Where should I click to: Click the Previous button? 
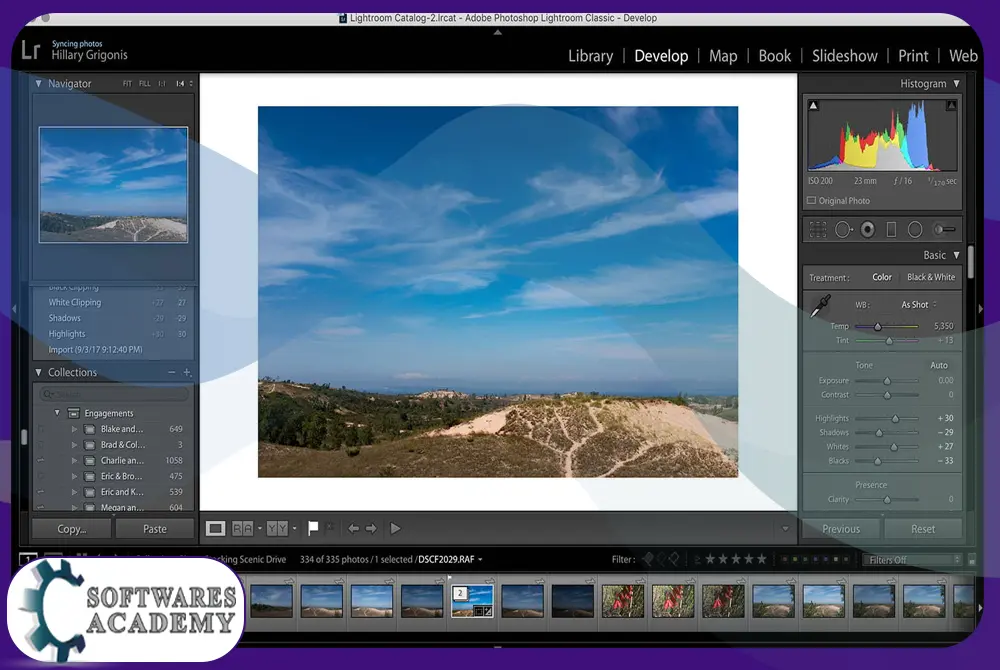click(x=841, y=529)
